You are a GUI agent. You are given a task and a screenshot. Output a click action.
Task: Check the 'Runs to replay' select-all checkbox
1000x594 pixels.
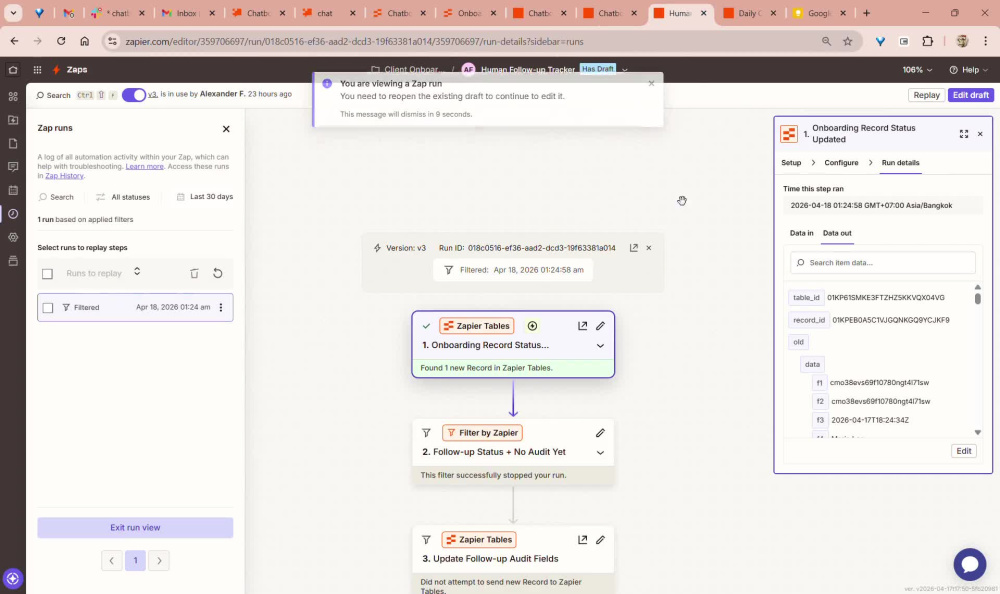click(47, 274)
